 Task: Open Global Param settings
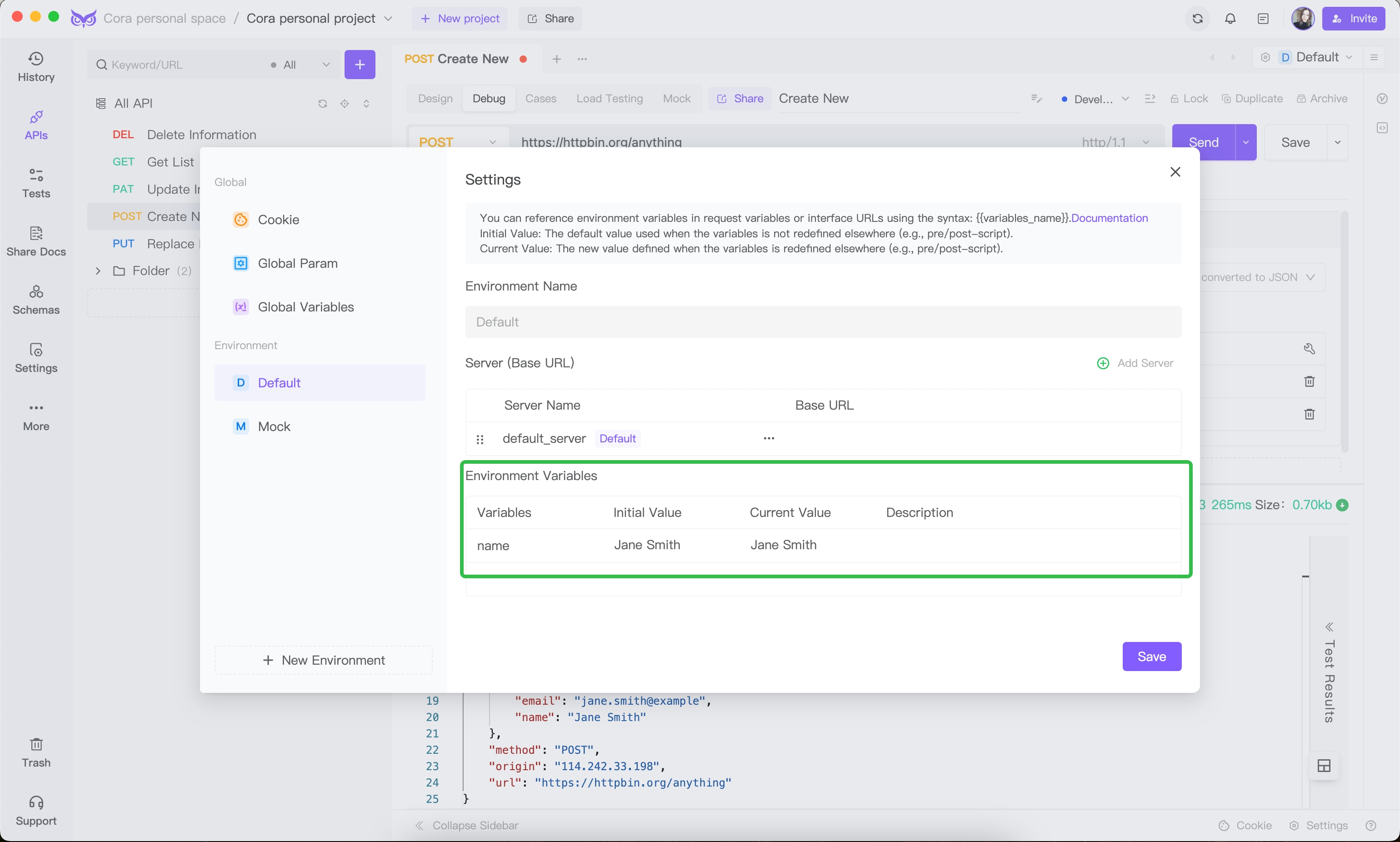pyautogui.click(x=297, y=263)
